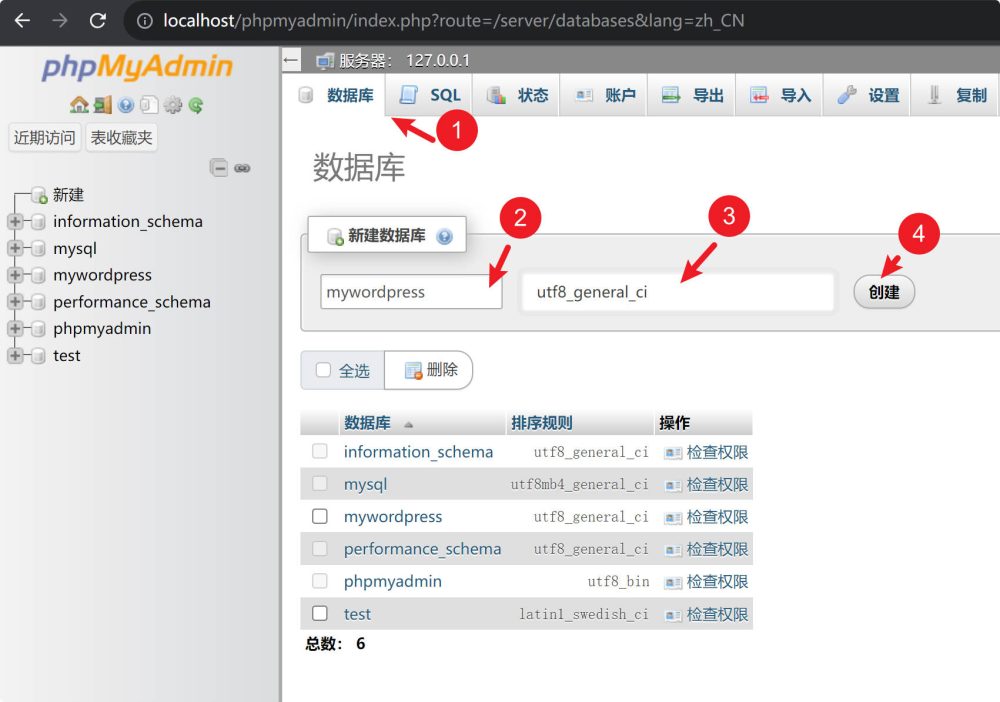Open the 账户 tab
The image size is (1000, 702).
coord(603,95)
